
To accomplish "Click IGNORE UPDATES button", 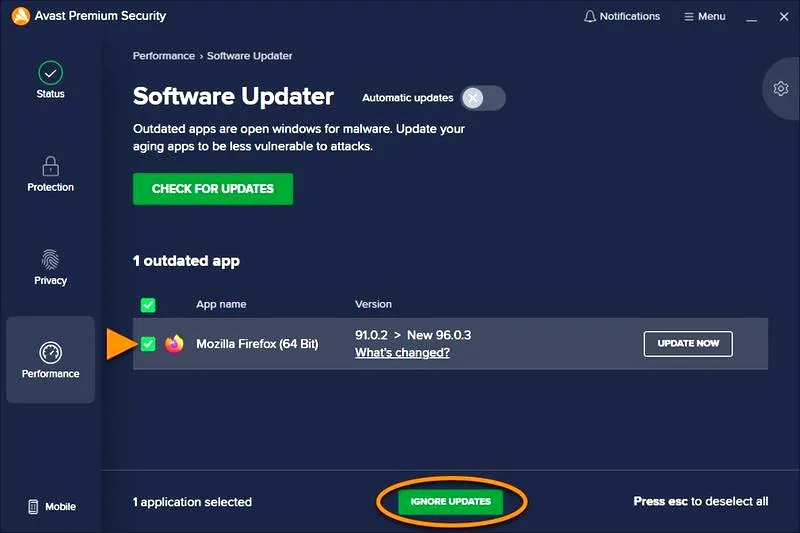I will coord(451,502).
